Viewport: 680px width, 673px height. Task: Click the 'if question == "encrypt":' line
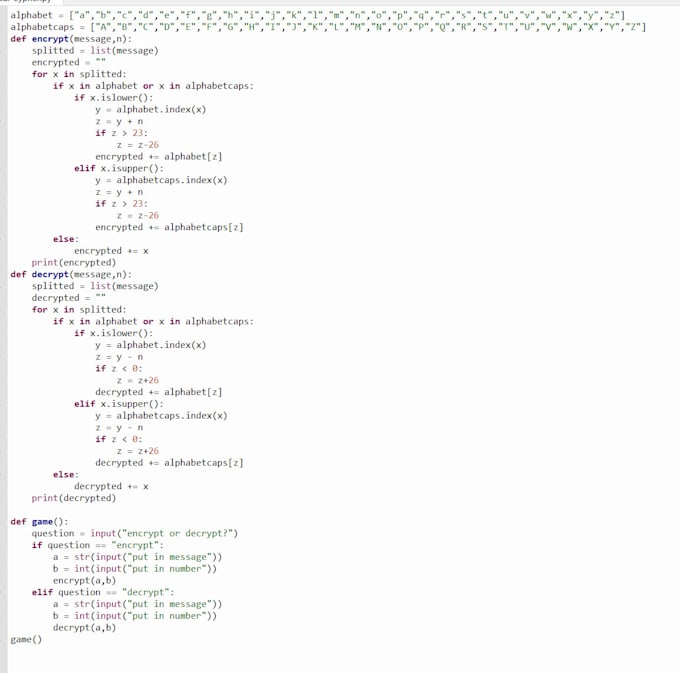click(98, 545)
